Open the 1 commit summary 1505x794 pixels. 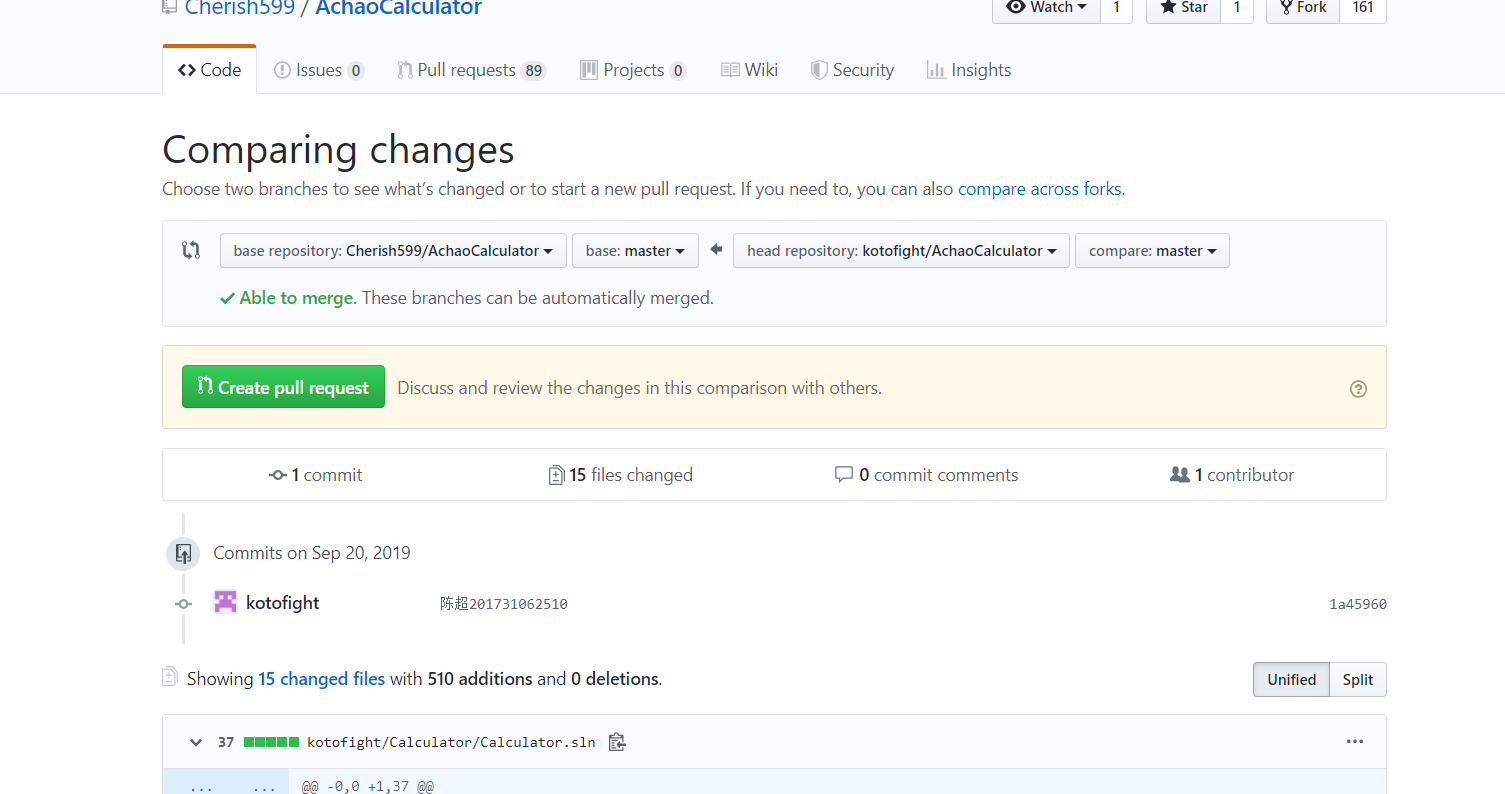pos(316,475)
